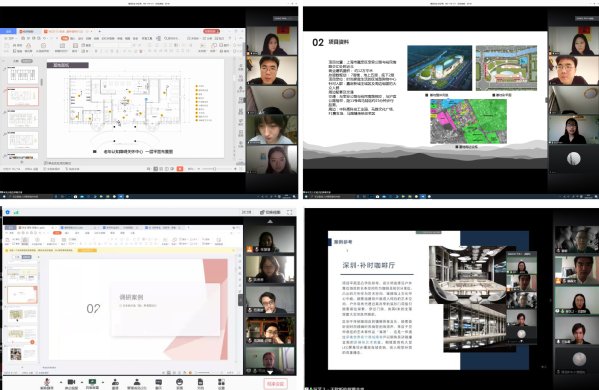Open the documents icon in the meeting toolbar
The width and height of the screenshot is (599, 390).
point(200,382)
